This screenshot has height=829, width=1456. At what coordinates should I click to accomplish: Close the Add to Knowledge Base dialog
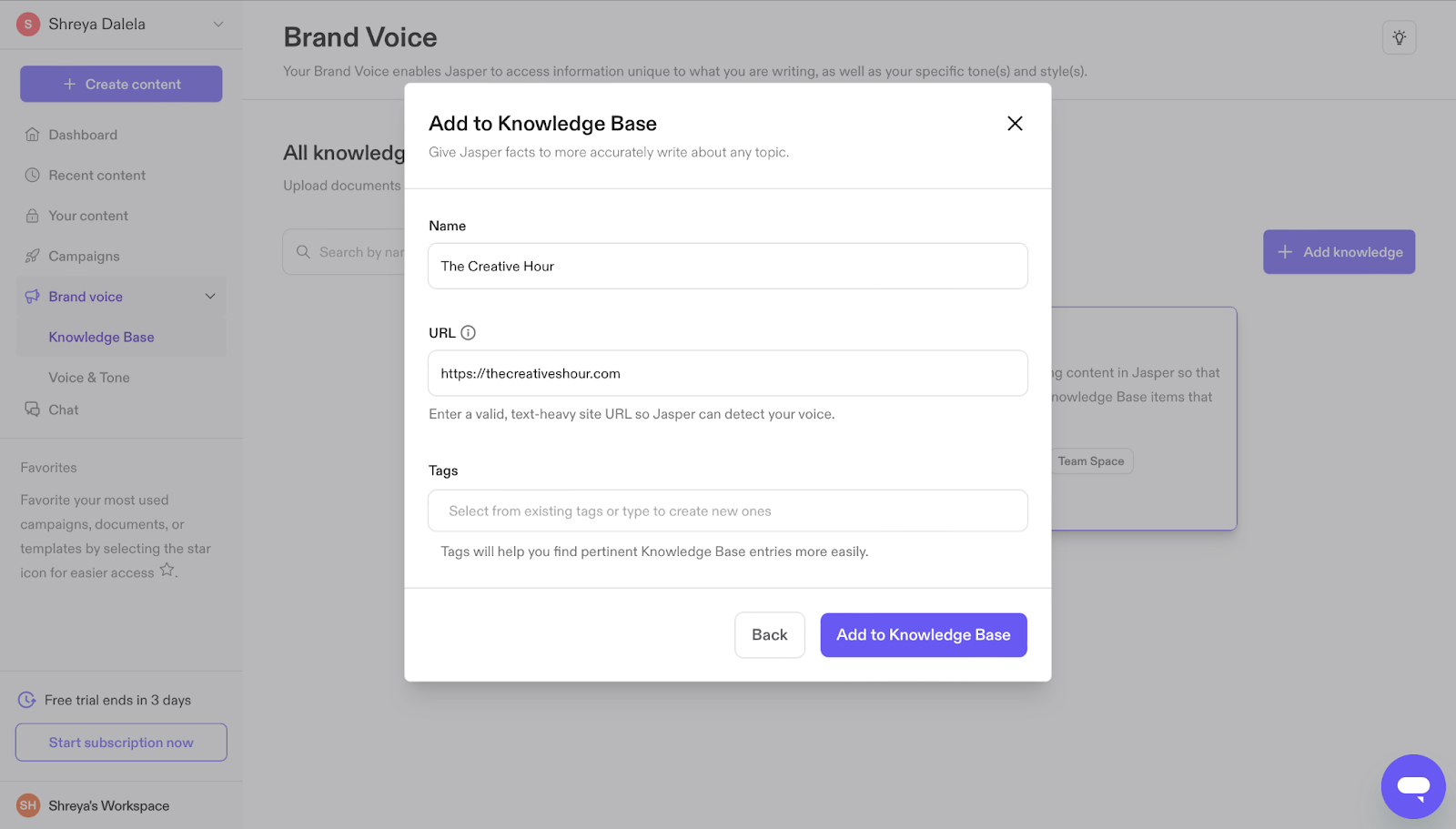pyautogui.click(x=1015, y=124)
